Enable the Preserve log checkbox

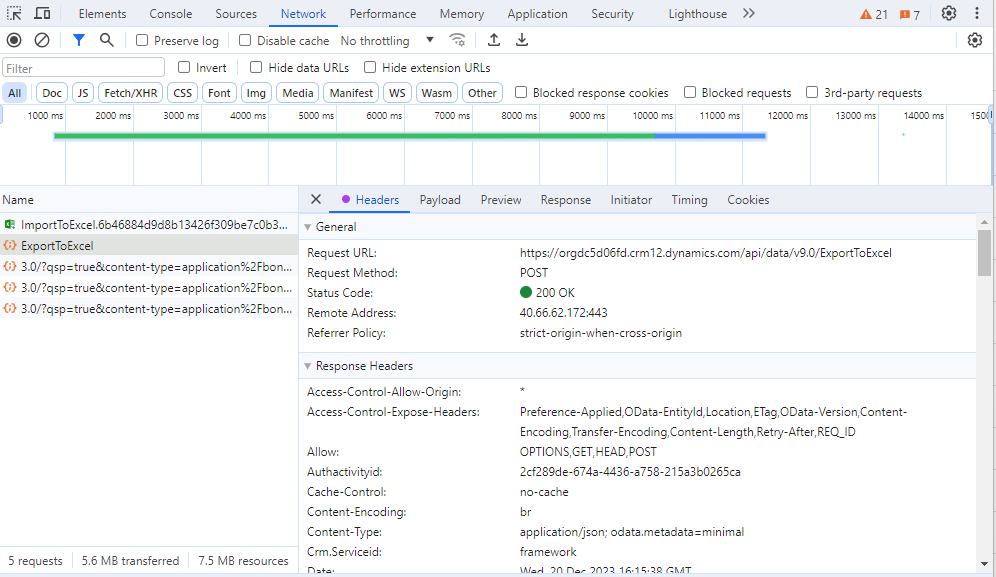[x=142, y=41]
